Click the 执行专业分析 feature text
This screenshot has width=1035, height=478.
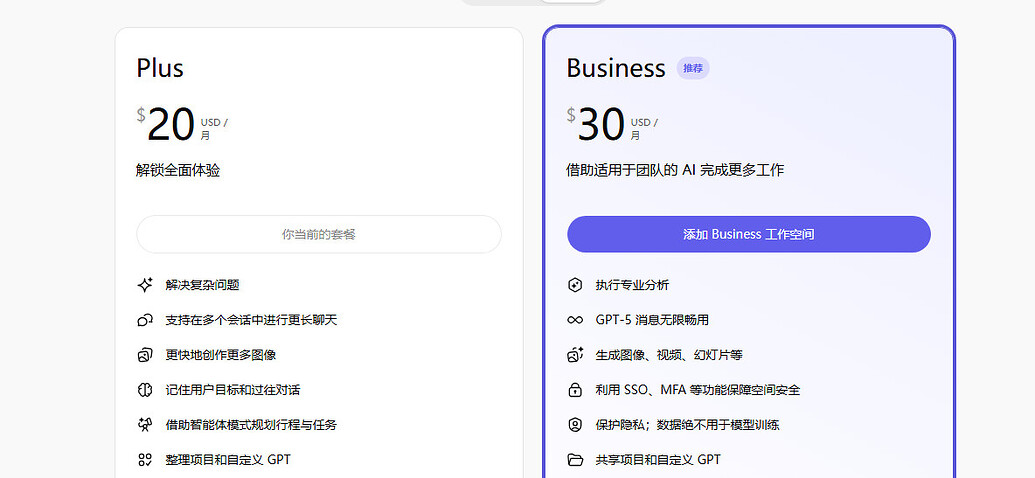tap(632, 285)
